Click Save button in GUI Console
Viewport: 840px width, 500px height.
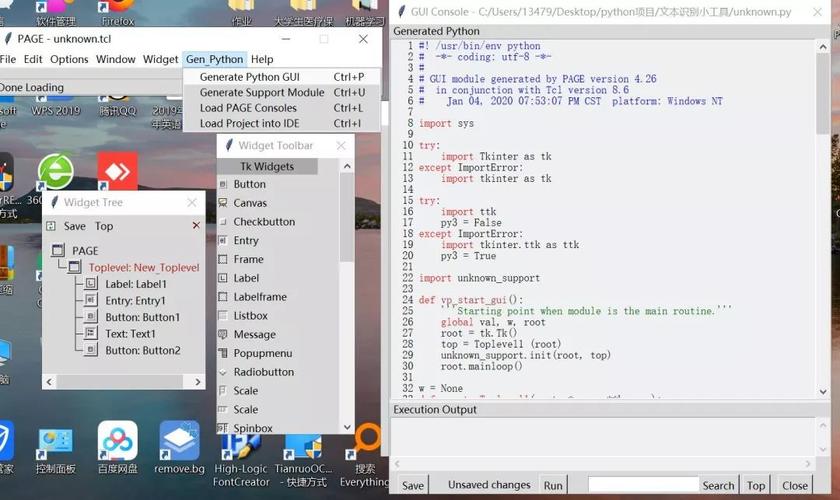[412, 485]
